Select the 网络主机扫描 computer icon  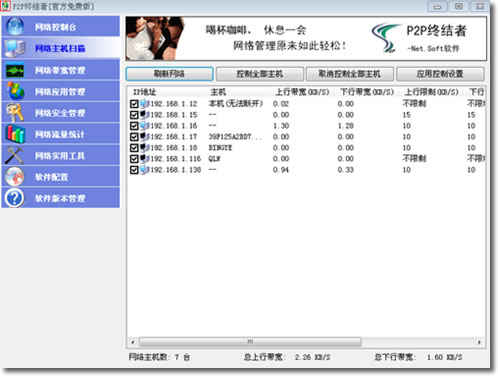pyautogui.click(x=15, y=48)
